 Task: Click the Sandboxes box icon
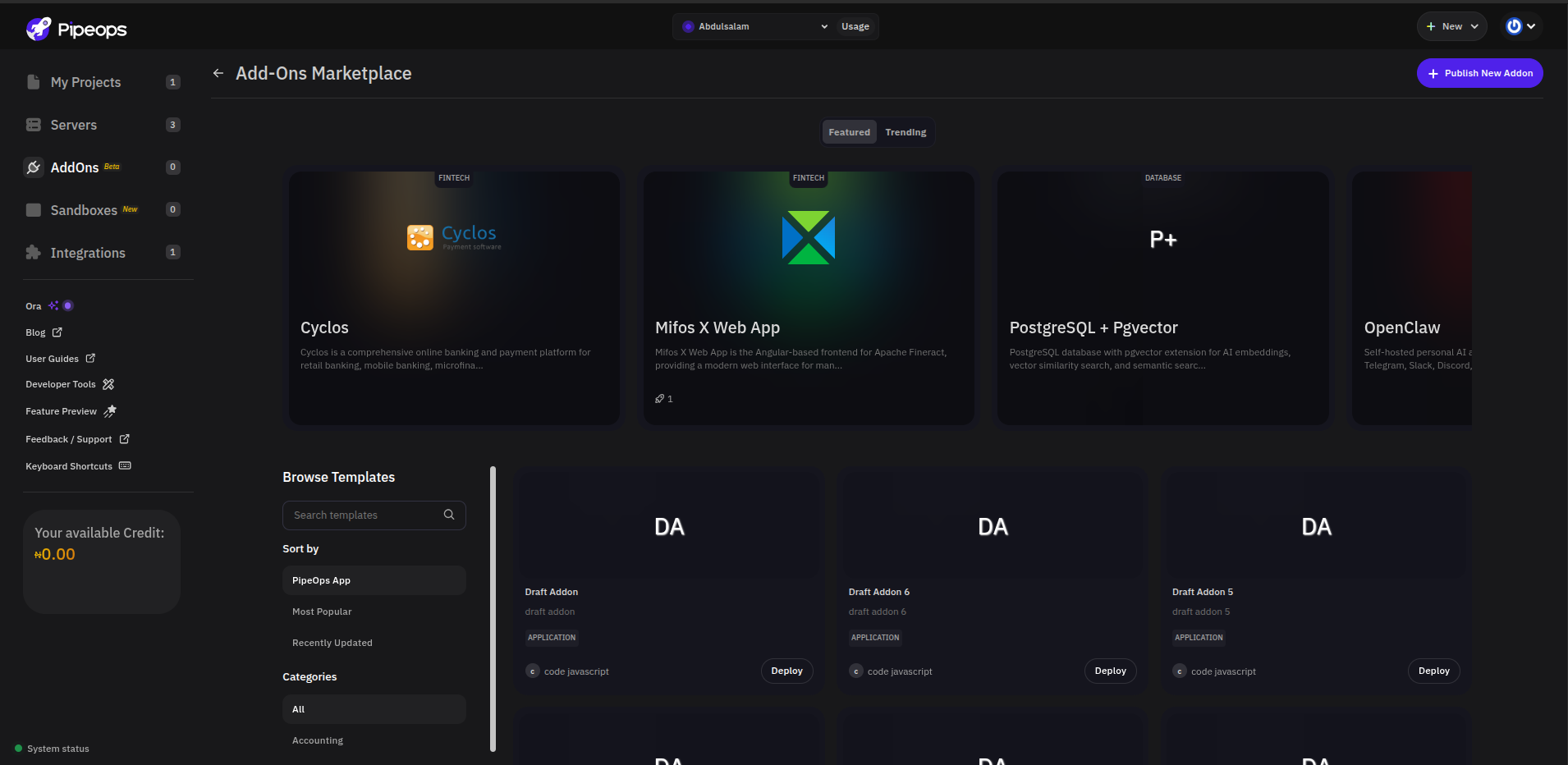click(x=34, y=210)
